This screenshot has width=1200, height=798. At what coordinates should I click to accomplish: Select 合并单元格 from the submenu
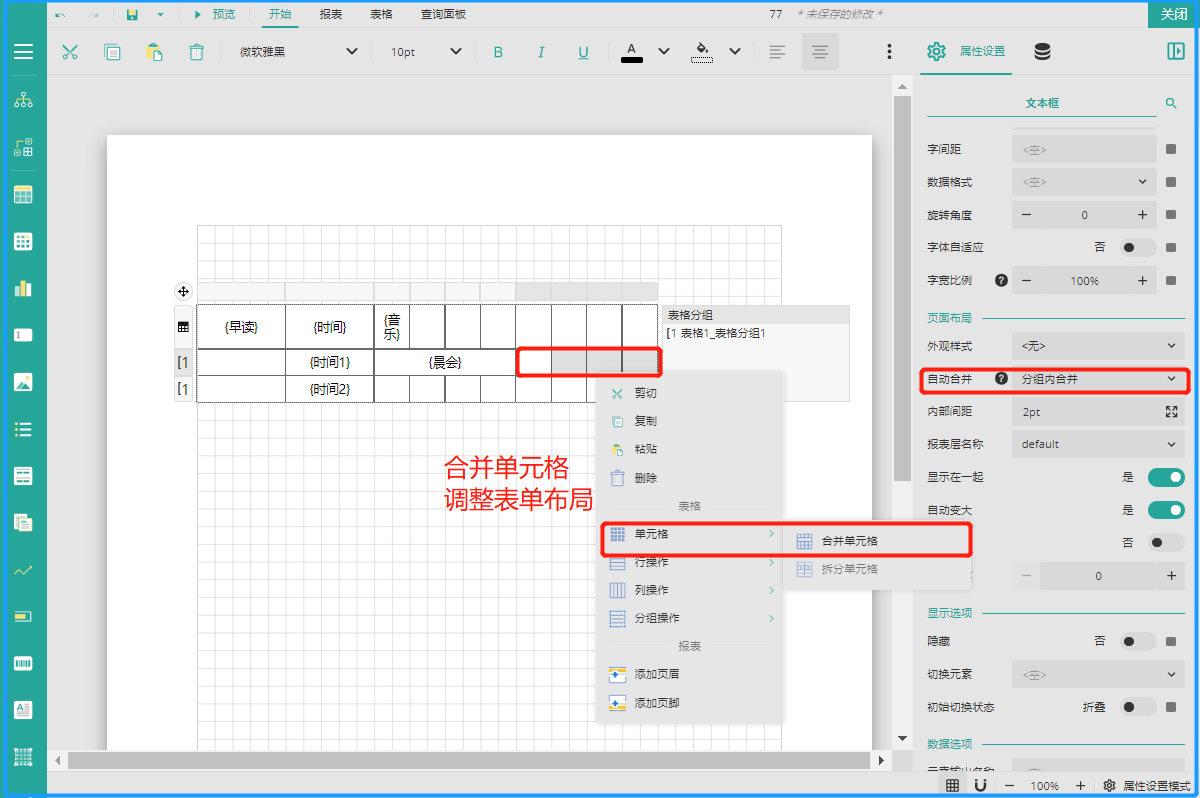849,541
